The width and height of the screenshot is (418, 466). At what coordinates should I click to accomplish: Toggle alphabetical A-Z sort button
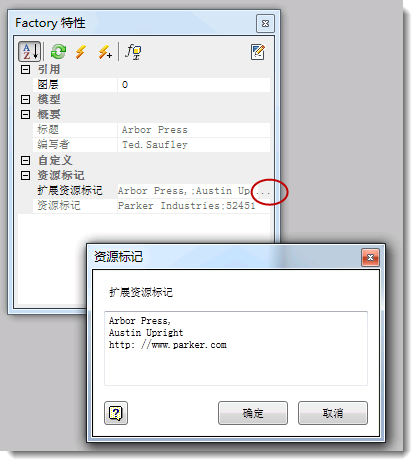30,52
